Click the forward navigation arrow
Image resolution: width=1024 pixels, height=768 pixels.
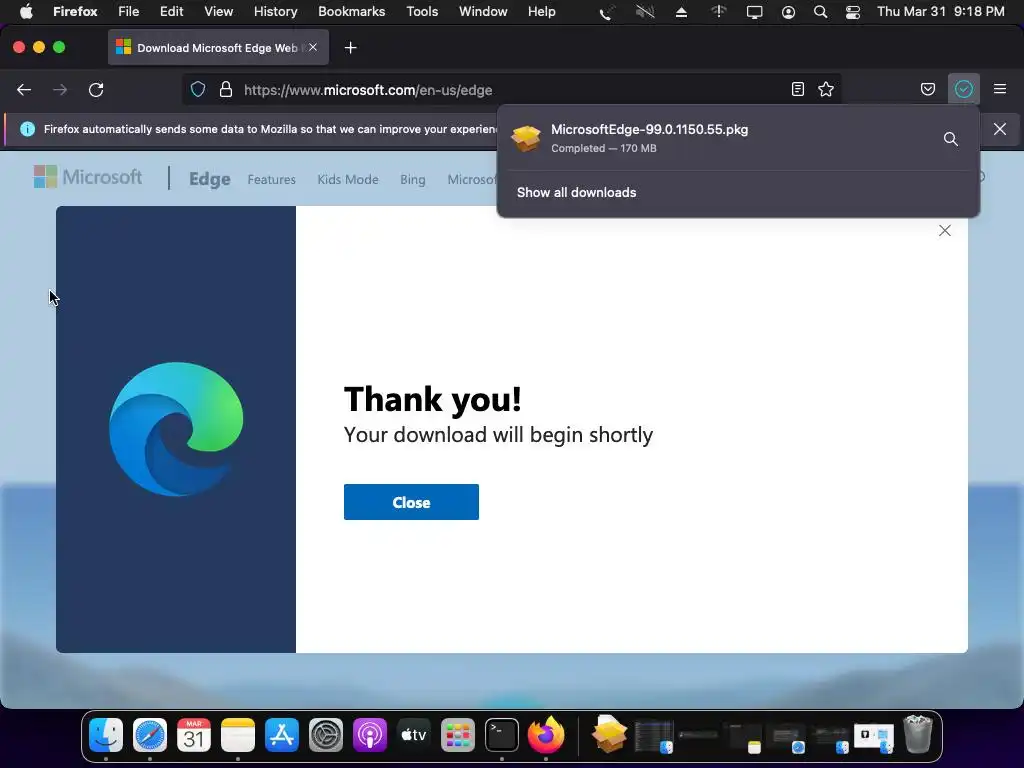[x=60, y=90]
